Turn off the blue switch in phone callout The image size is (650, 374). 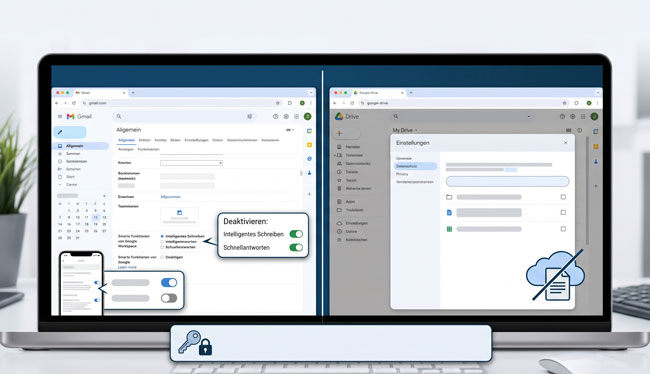point(169,283)
